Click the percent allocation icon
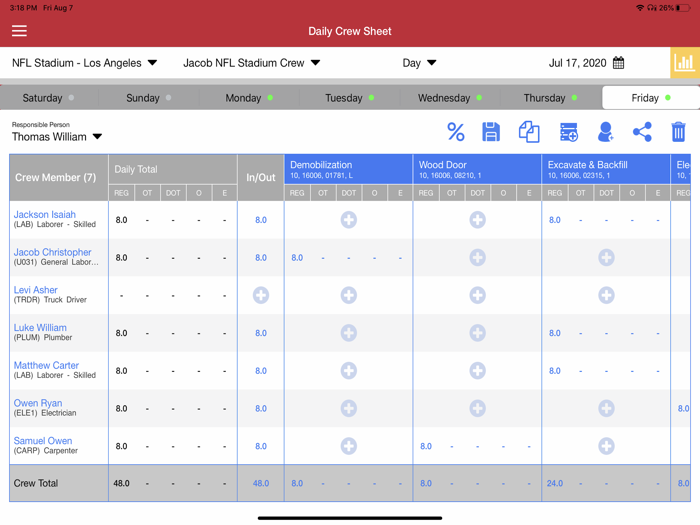Viewport: 700px width, 525px height. (456, 132)
